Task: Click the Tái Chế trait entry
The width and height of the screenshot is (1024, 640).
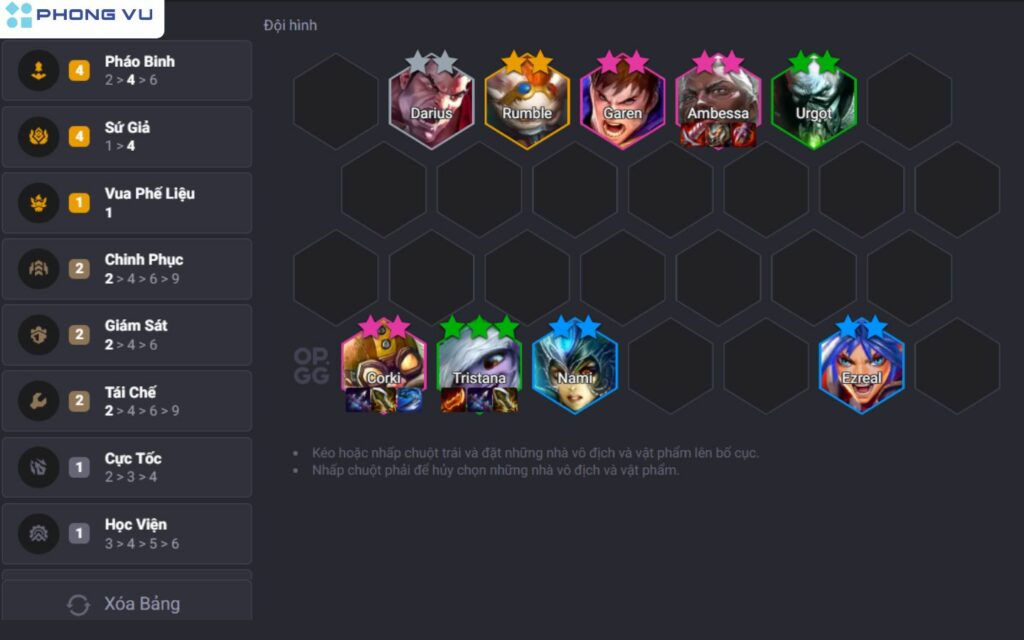Action: pos(127,400)
